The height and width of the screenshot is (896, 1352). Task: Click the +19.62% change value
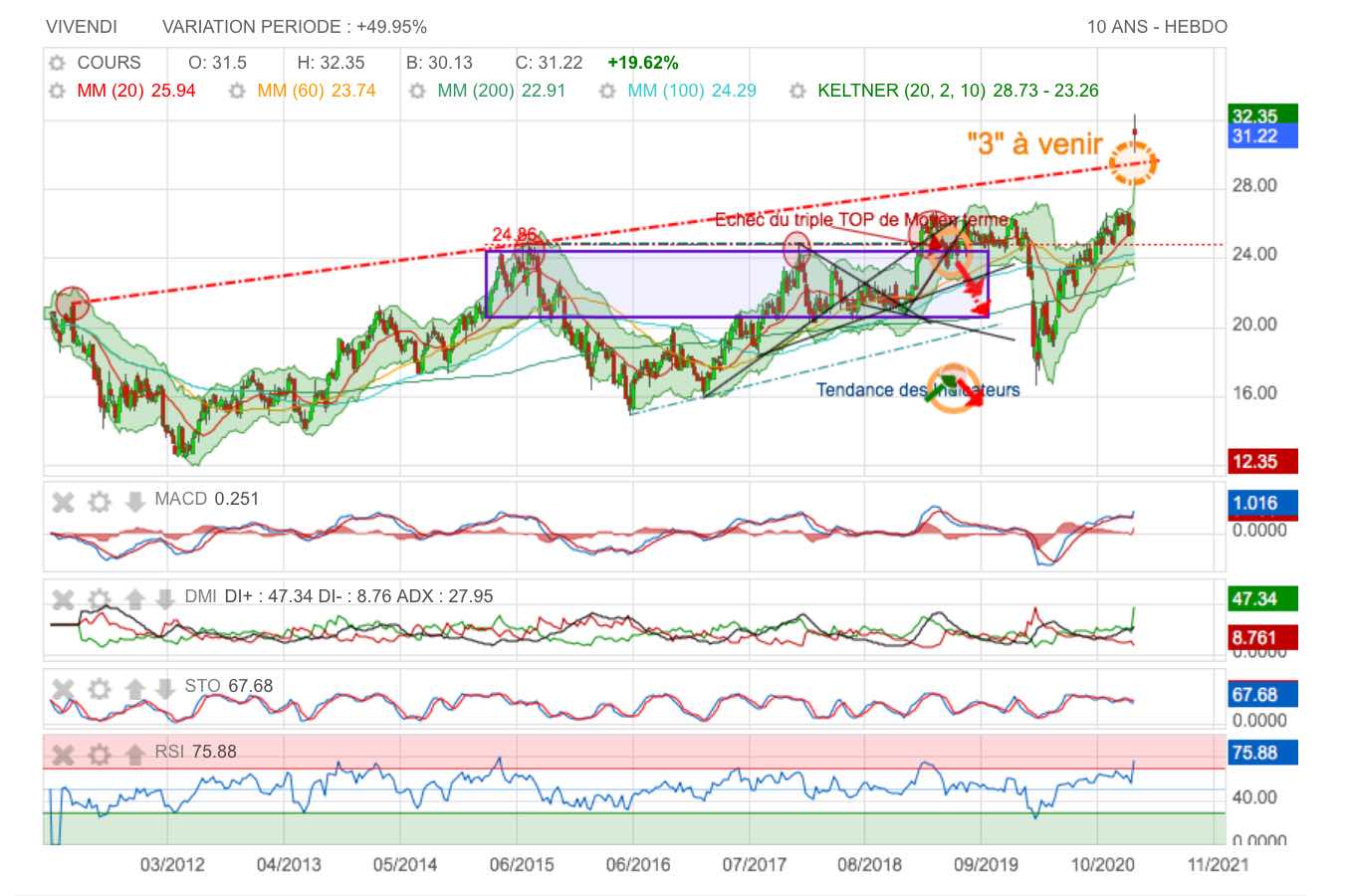643,63
